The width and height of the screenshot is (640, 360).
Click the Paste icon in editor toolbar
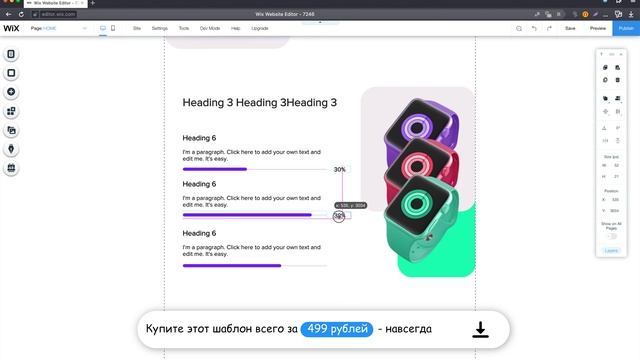pos(618,67)
